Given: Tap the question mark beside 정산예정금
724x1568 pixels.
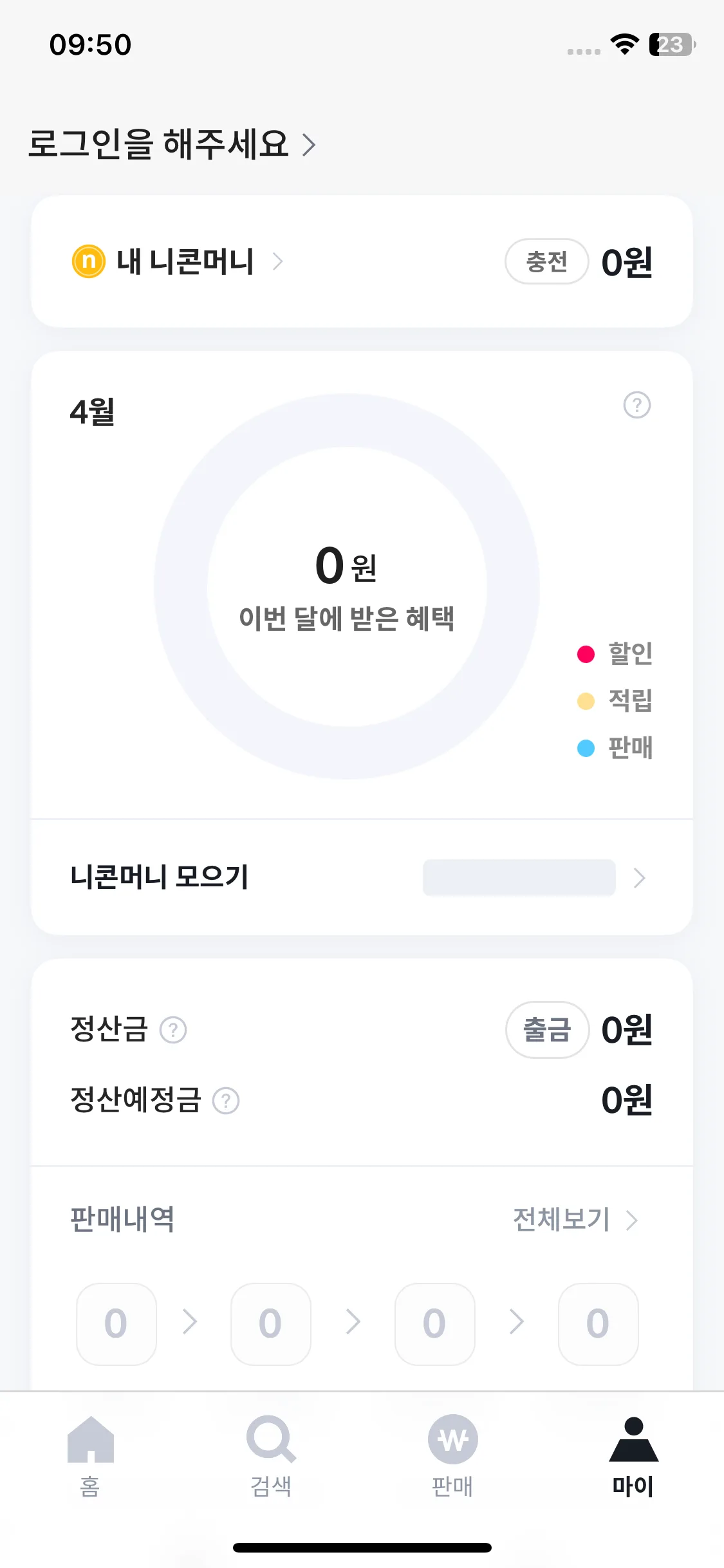Looking at the screenshot, I should click(x=226, y=1101).
